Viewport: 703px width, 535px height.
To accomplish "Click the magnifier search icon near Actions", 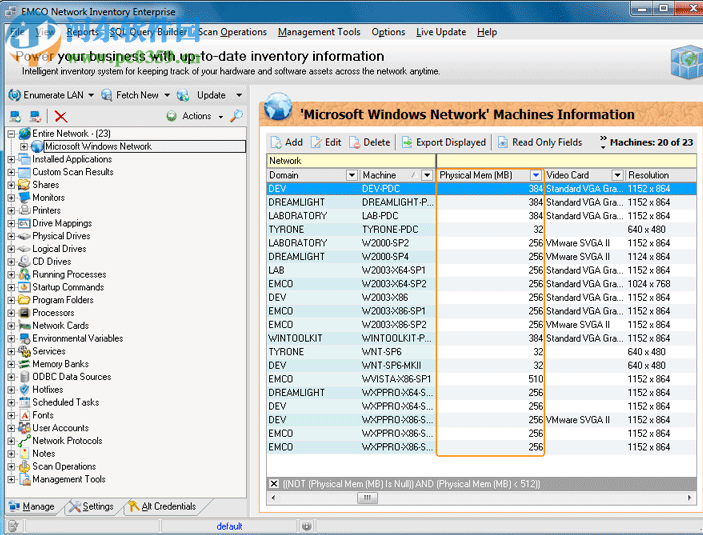I will [236, 116].
